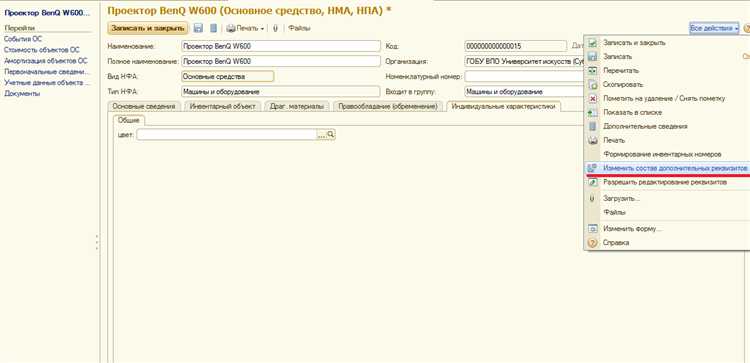Open the Документы navigation link

[x=22, y=94]
